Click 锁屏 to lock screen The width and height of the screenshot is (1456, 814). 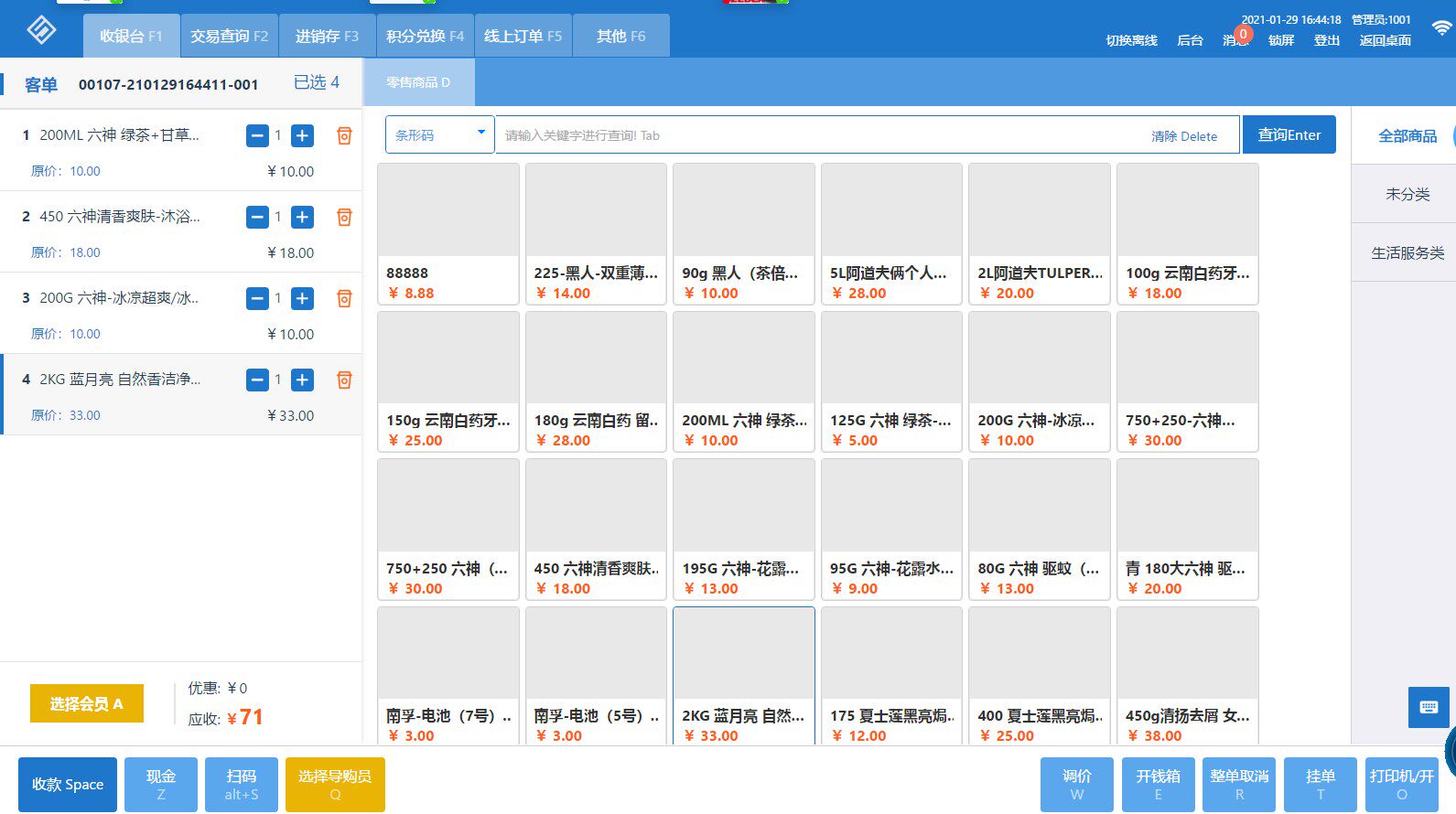tap(1281, 40)
